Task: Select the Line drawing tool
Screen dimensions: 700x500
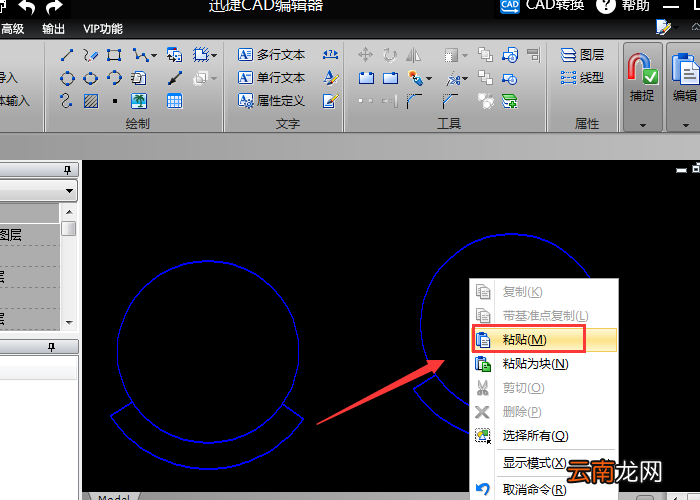Action: tap(67, 55)
